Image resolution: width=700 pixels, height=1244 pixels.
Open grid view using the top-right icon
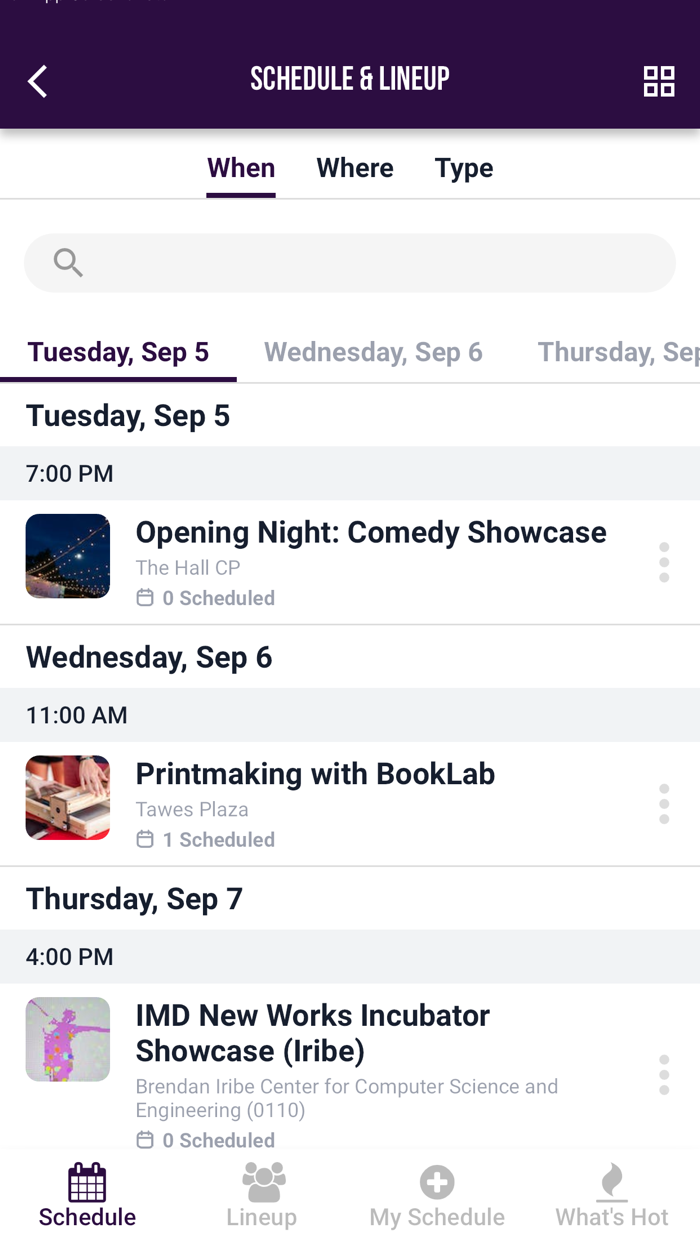659,81
